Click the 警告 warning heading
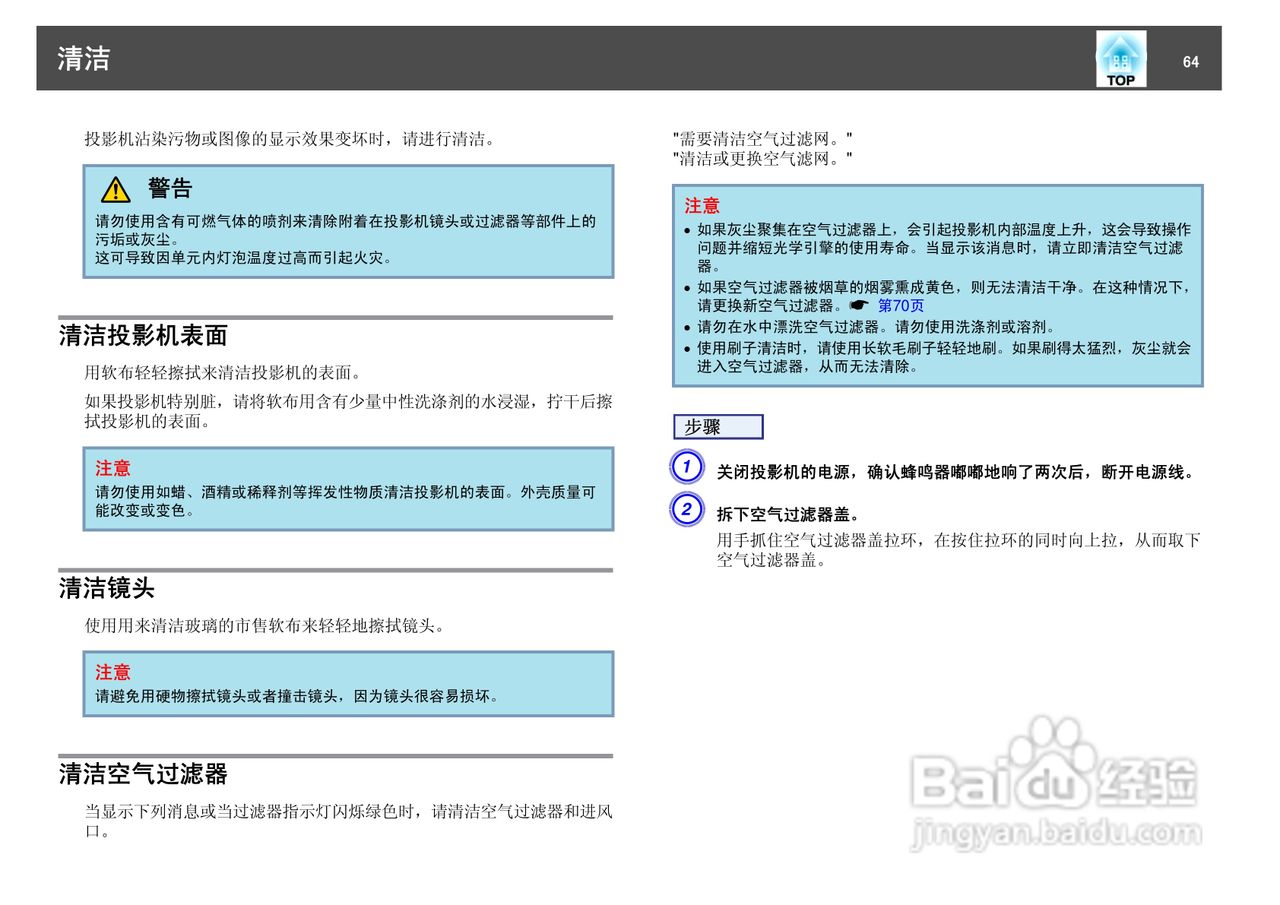Viewport: 1280px width, 905px height. point(168,188)
